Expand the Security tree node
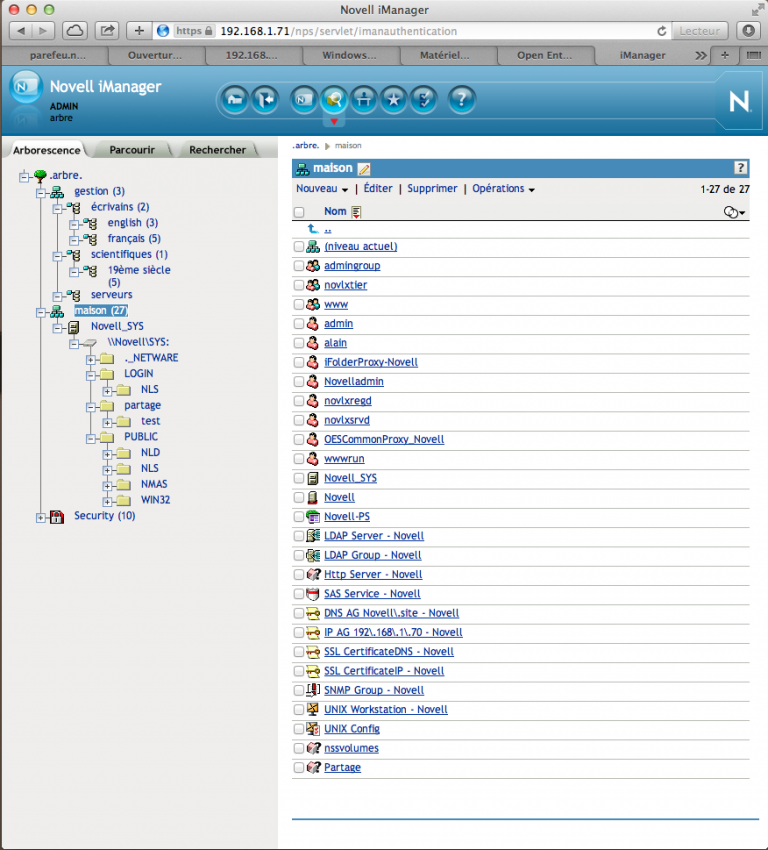This screenshot has height=850, width=768. click(x=41, y=518)
